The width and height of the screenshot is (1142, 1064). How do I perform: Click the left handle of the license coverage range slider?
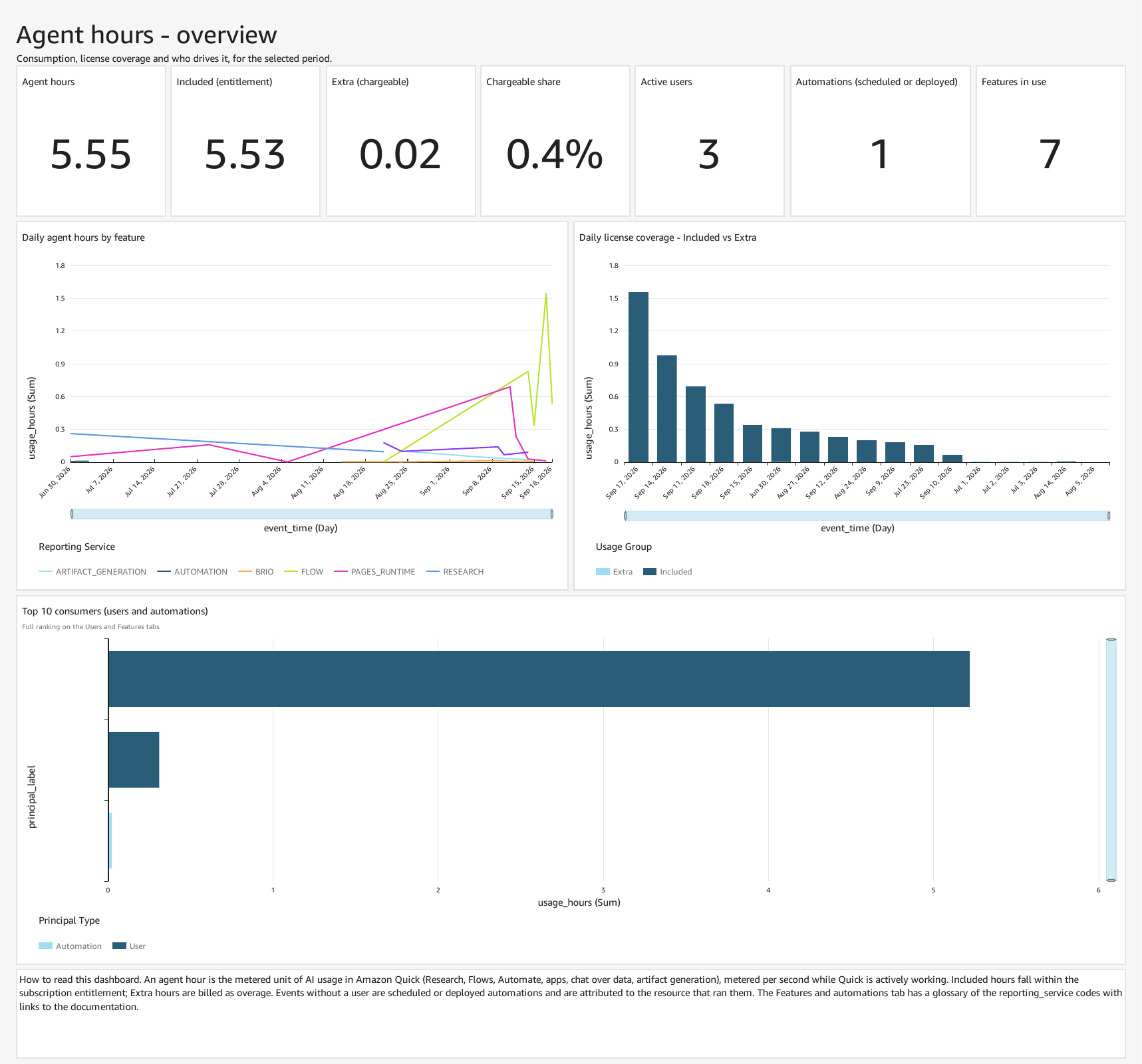(x=625, y=516)
